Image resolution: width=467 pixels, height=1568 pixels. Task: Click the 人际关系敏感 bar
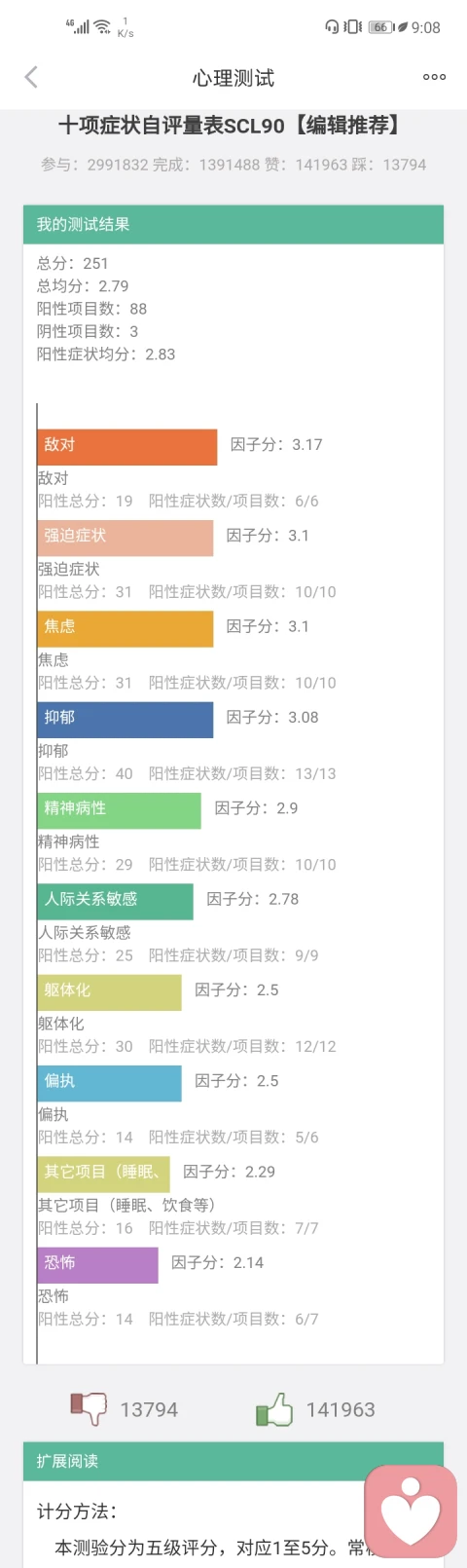click(116, 902)
